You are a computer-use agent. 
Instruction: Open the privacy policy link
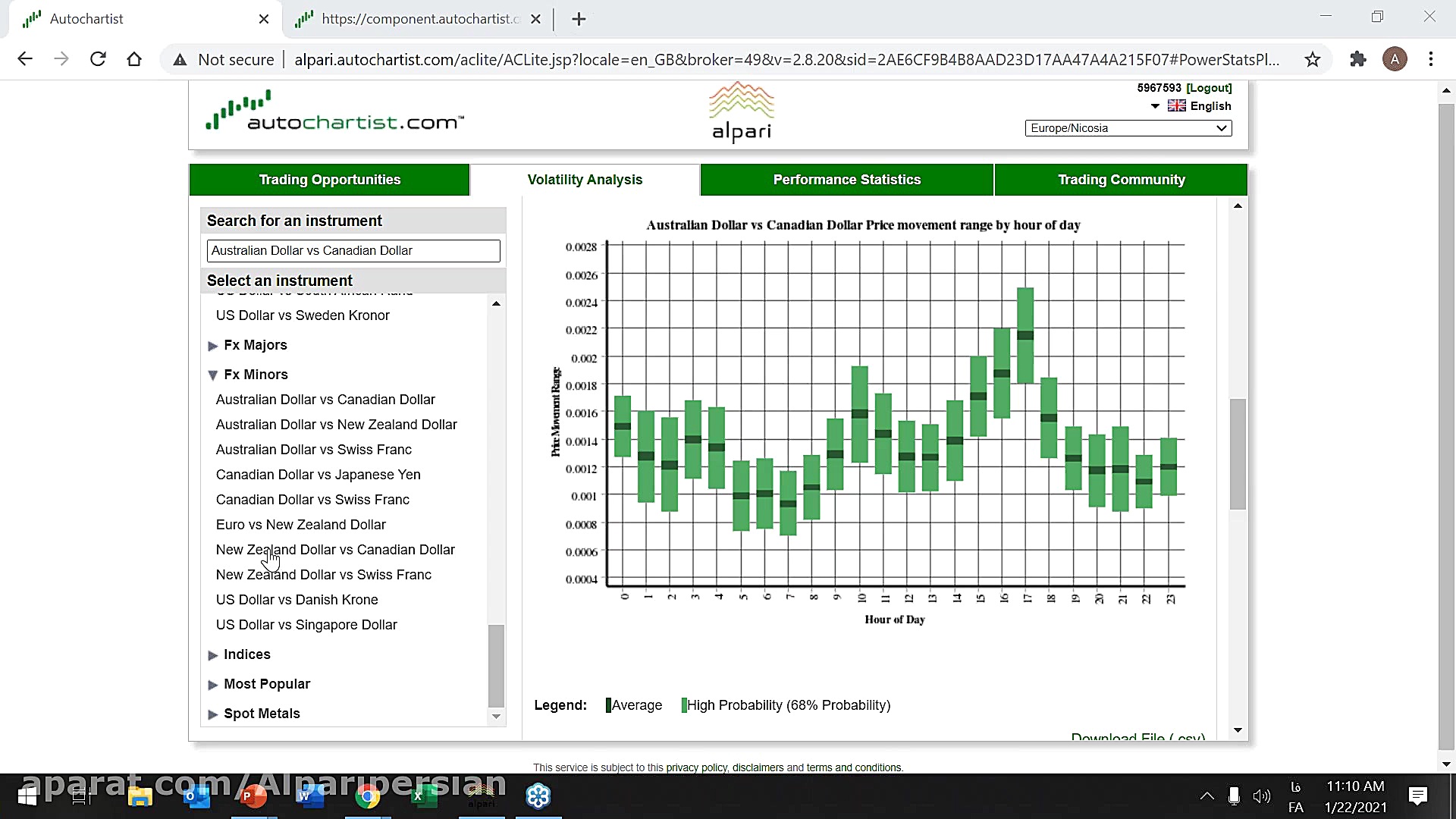[x=696, y=767]
